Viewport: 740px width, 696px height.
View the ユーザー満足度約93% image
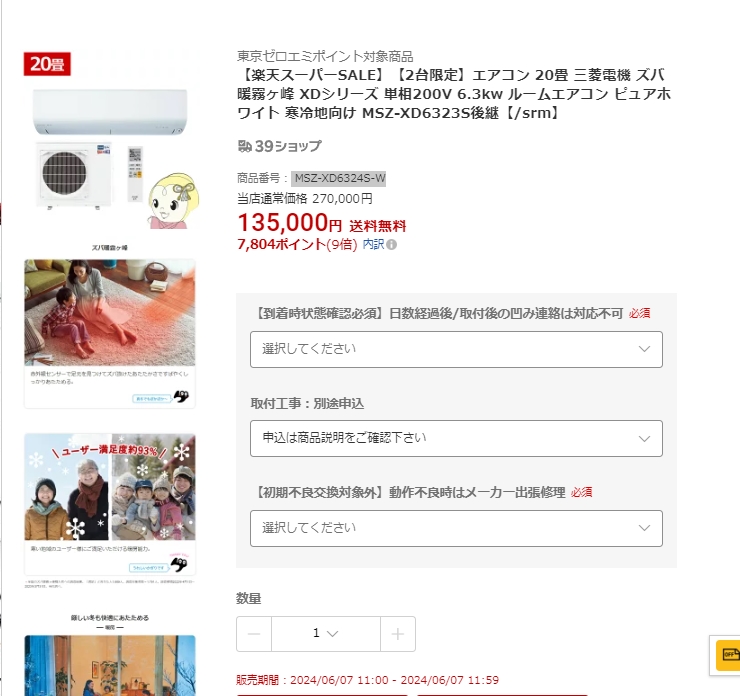110,504
